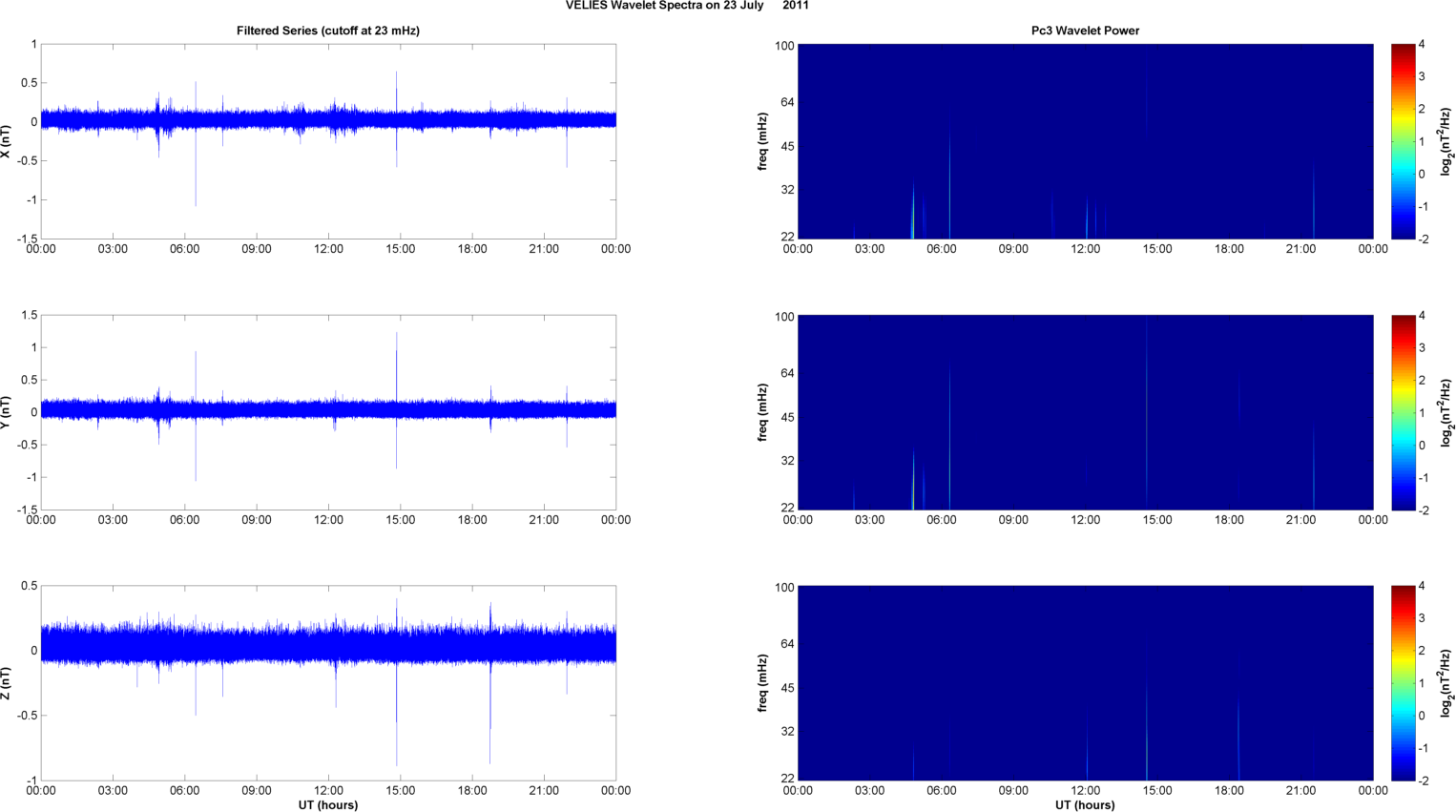This screenshot has width=1456, height=812.
Task: Click the '45' frequency tick of the bottom spectrogram
Action: click(x=788, y=688)
